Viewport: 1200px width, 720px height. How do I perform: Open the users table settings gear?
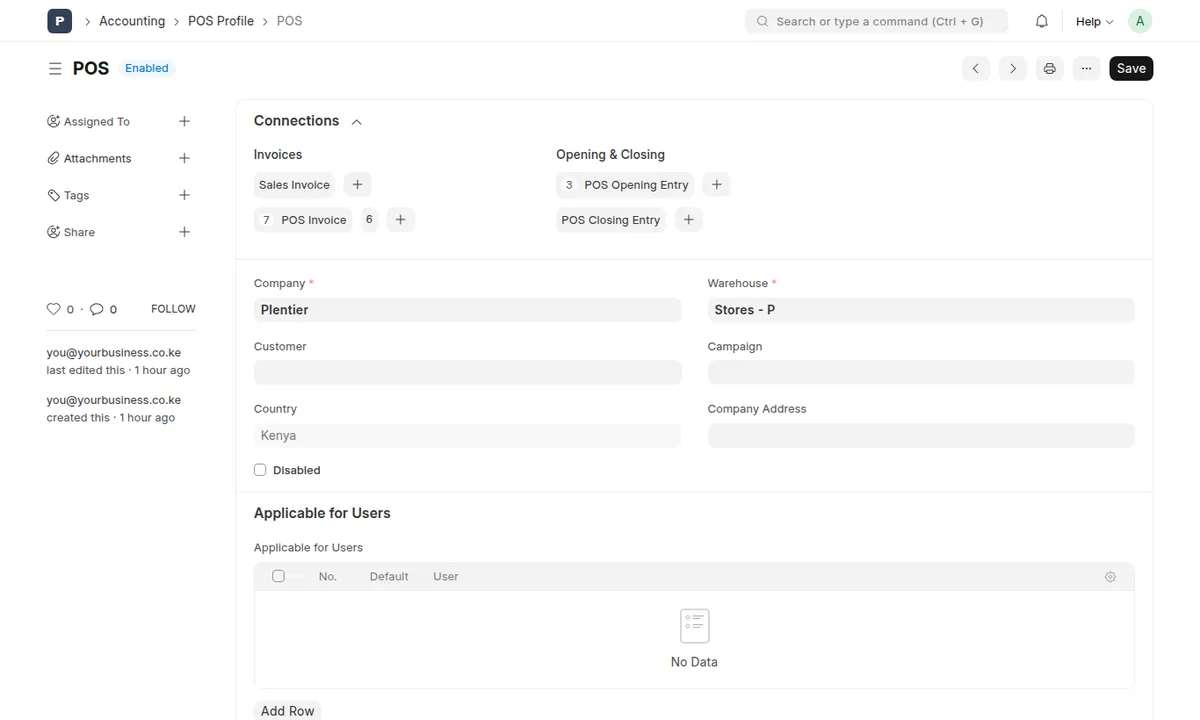pos(1110,577)
